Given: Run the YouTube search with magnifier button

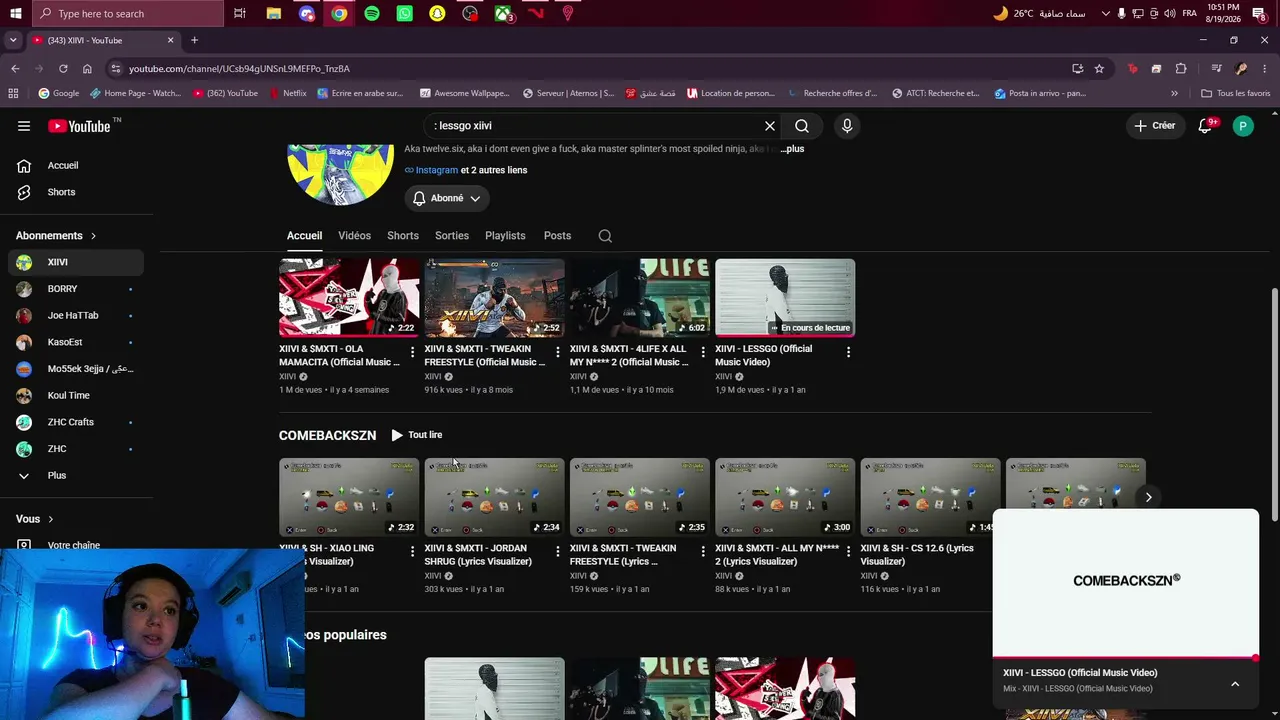Looking at the screenshot, I should click(802, 126).
